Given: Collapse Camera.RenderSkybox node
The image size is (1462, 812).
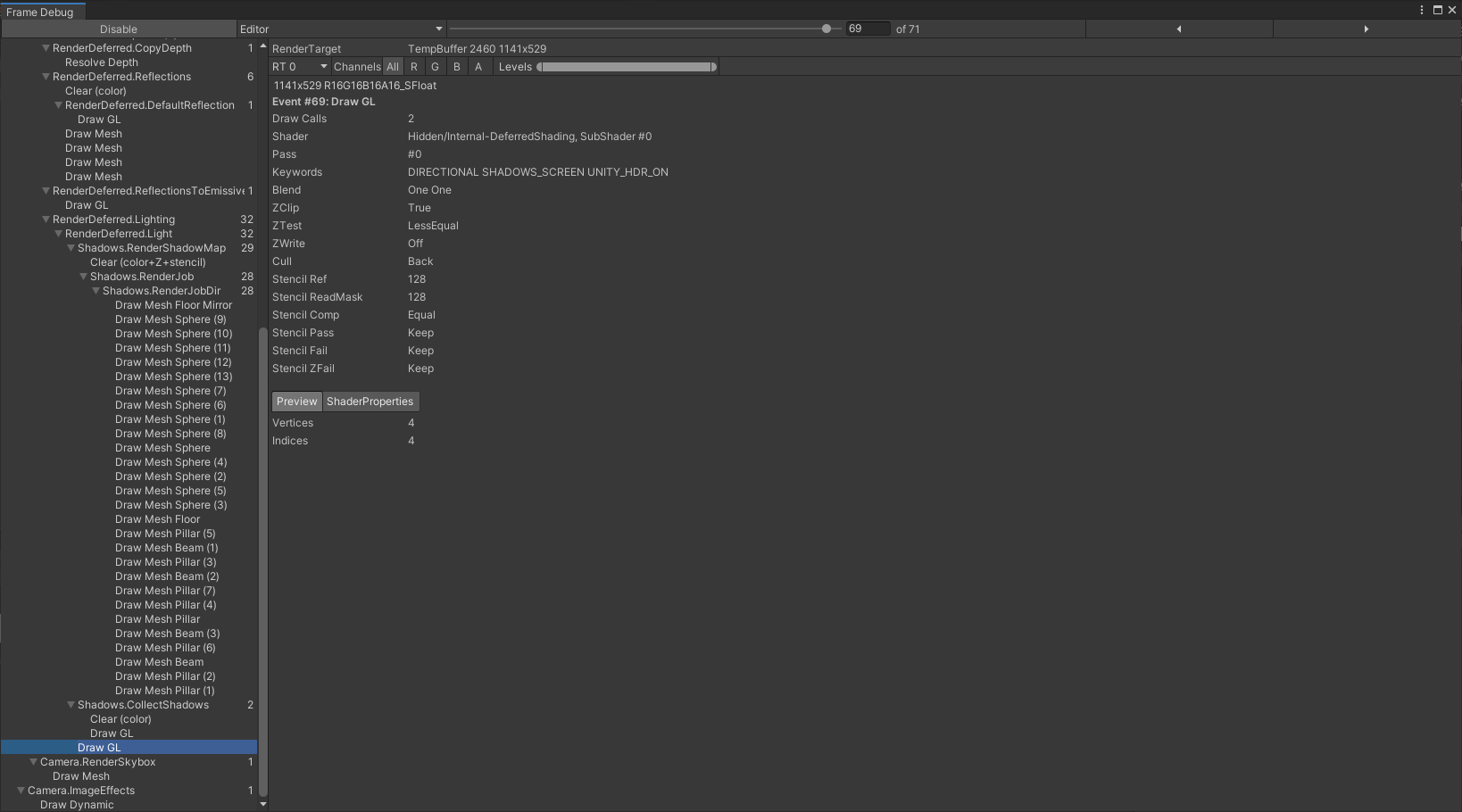Looking at the screenshot, I should [33, 762].
